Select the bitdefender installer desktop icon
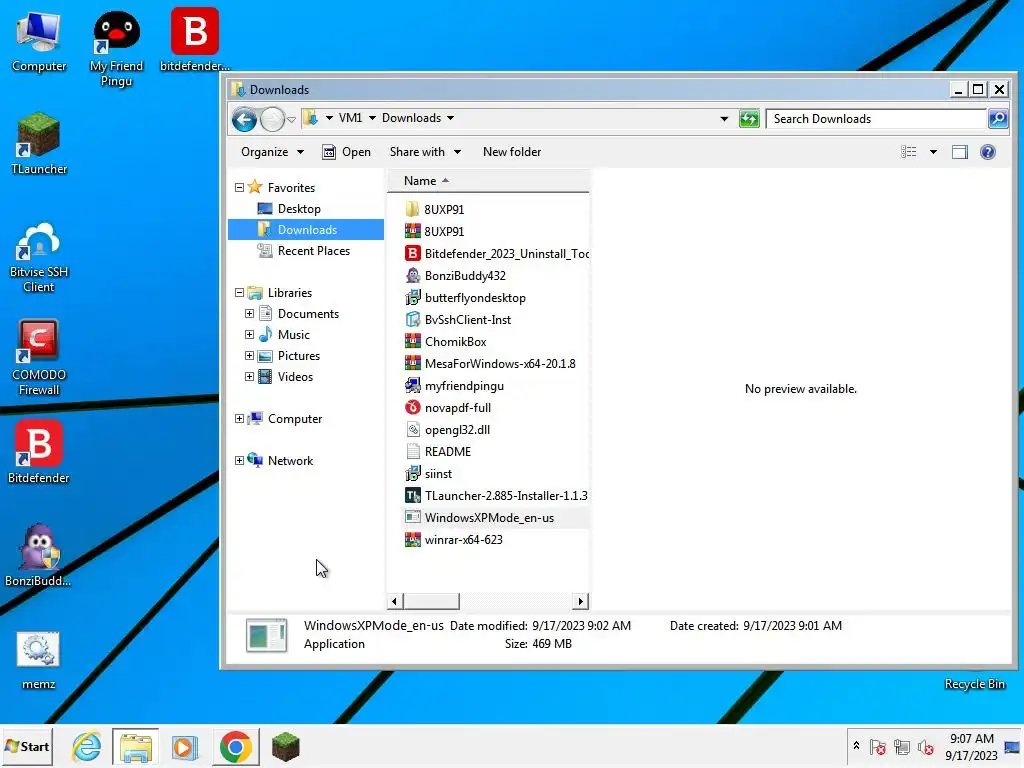The width and height of the screenshot is (1024, 768). (x=195, y=40)
